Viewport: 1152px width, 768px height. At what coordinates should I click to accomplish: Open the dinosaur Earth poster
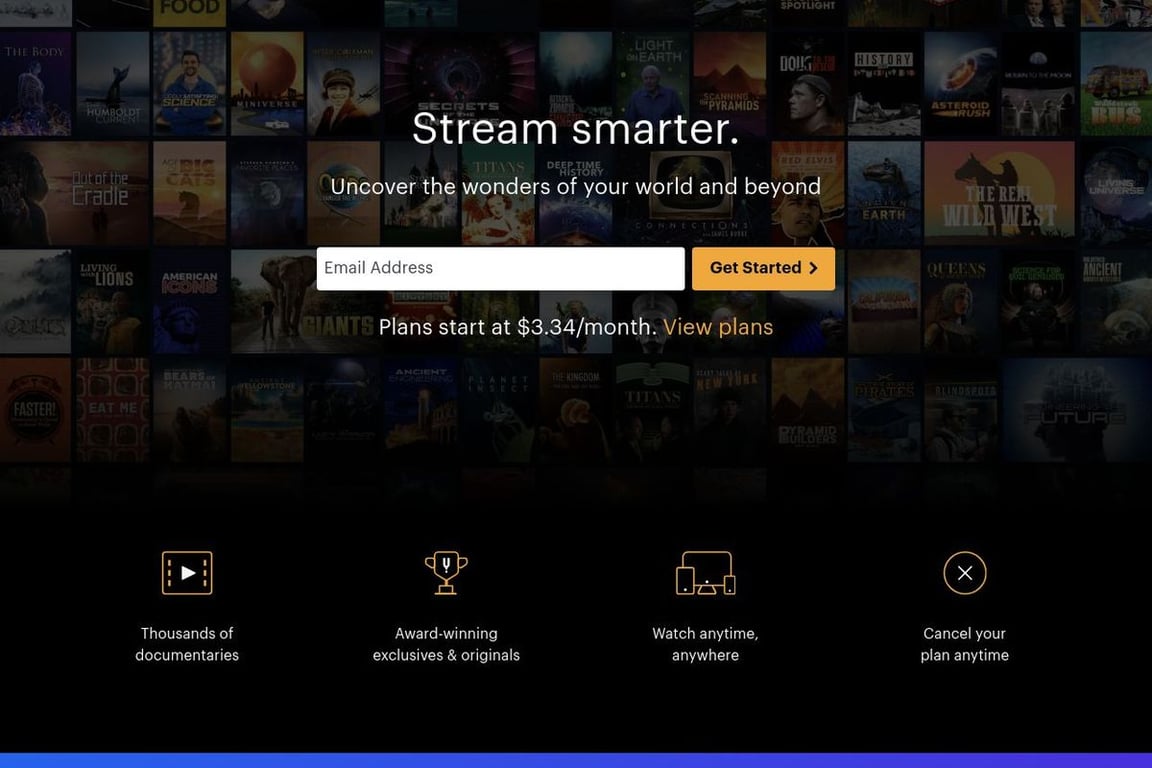(x=884, y=193)
